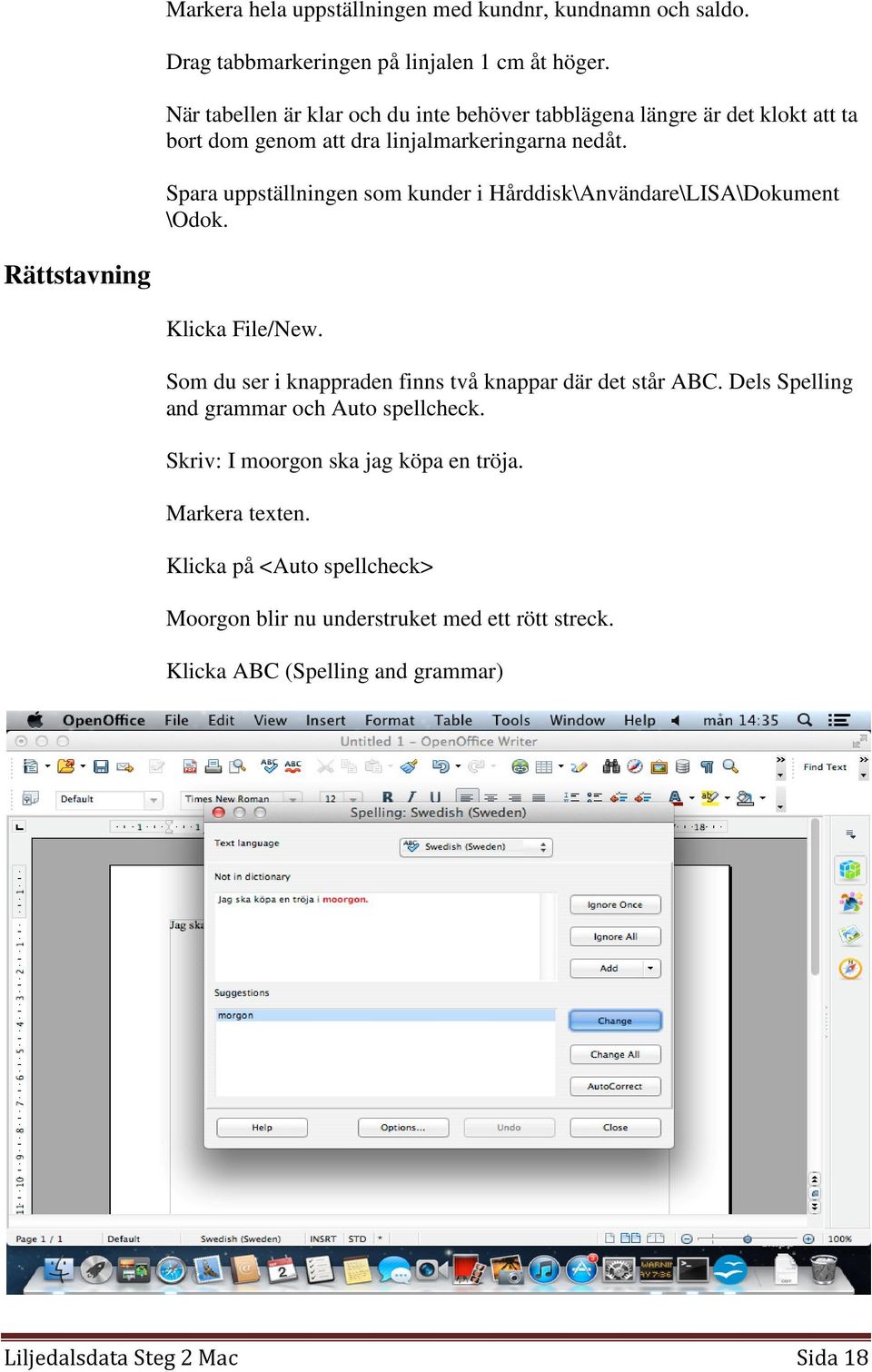
Task: Click the Trash icon in Dock
Action: point(823,1268)
